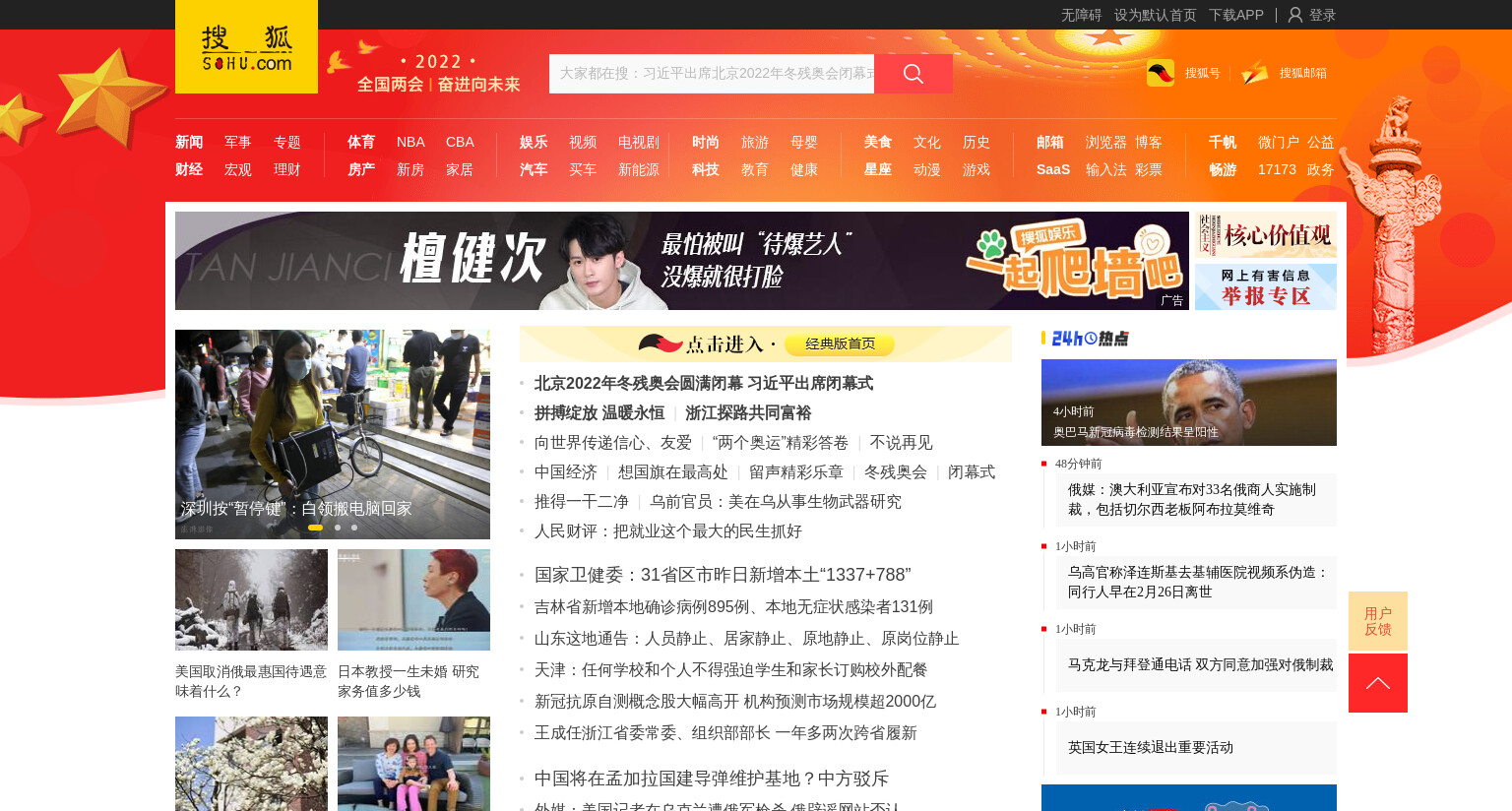Select second carousel indicator dot
Screen dimensions: 1512x811
[338, 528]
